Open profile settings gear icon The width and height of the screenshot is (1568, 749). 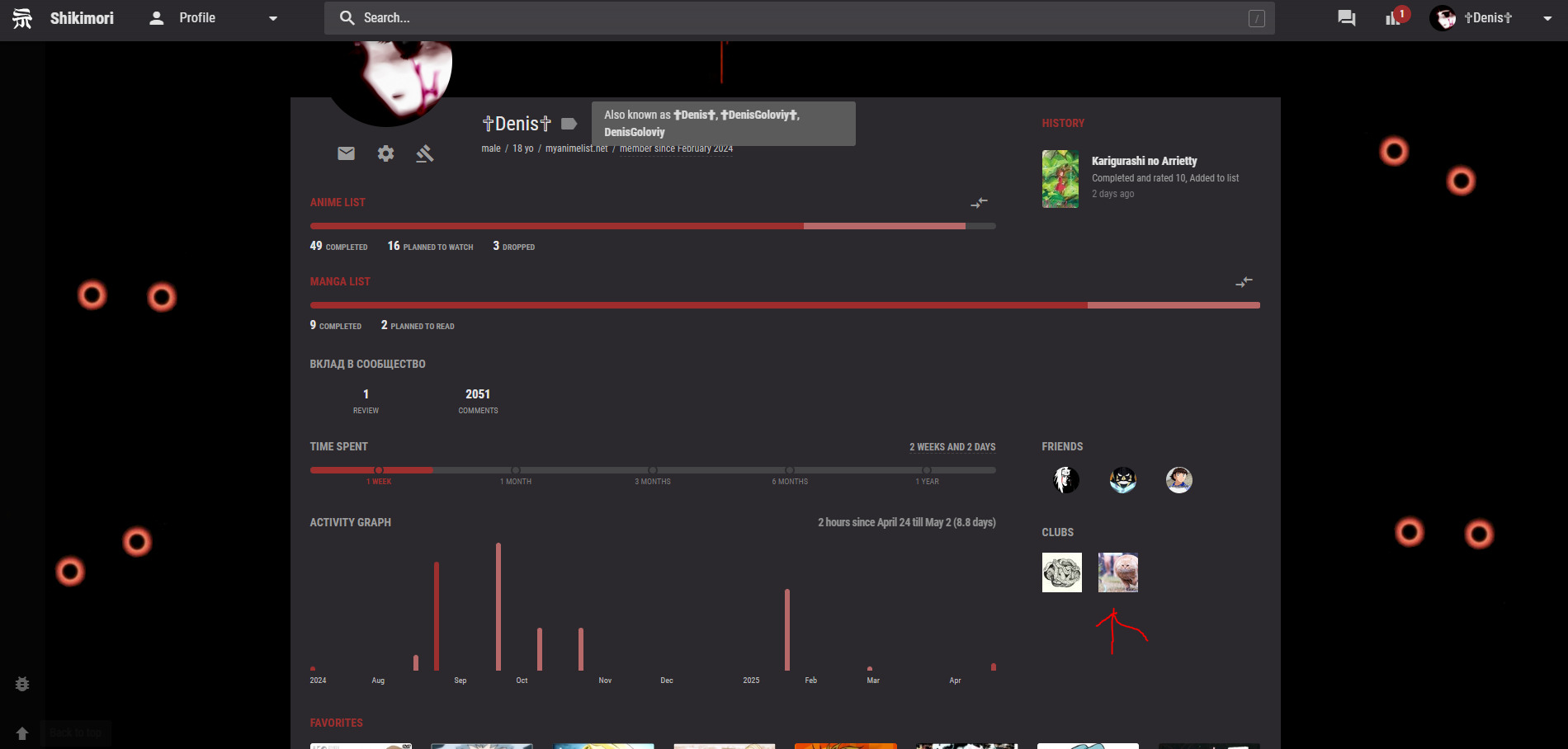point(385,153)
